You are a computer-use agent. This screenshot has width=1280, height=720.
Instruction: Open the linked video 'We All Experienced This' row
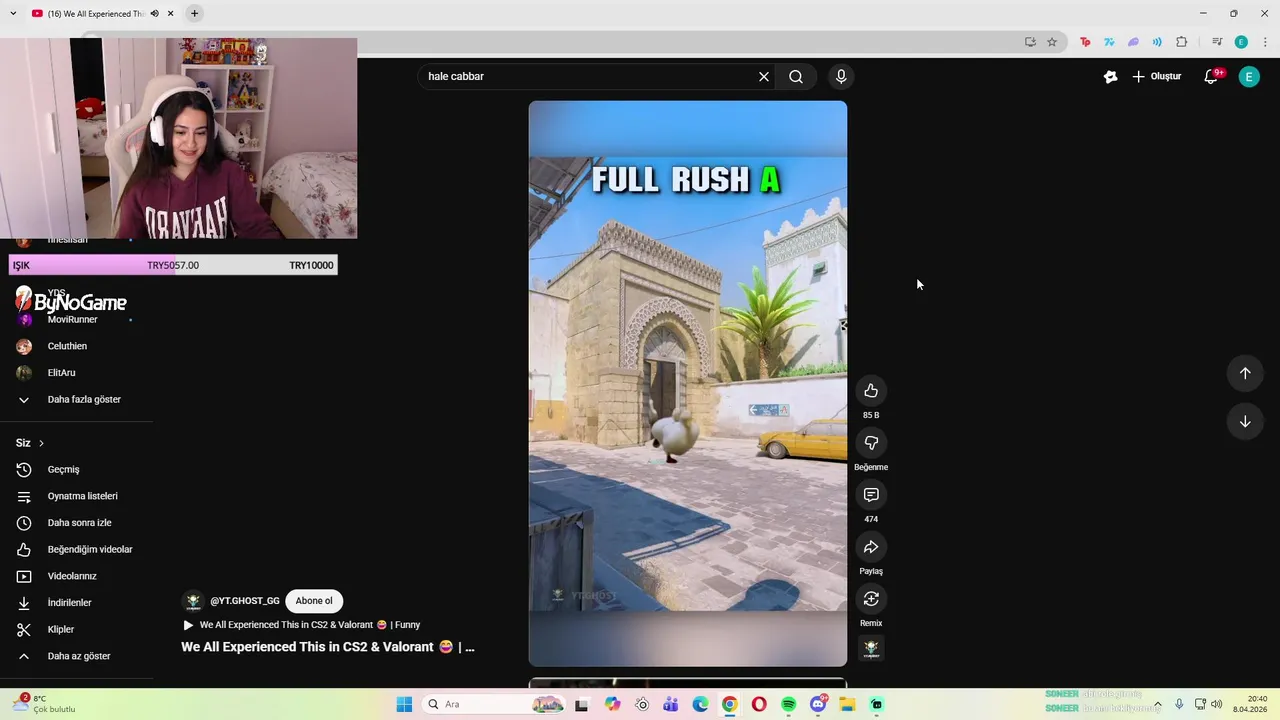point(301,625)
